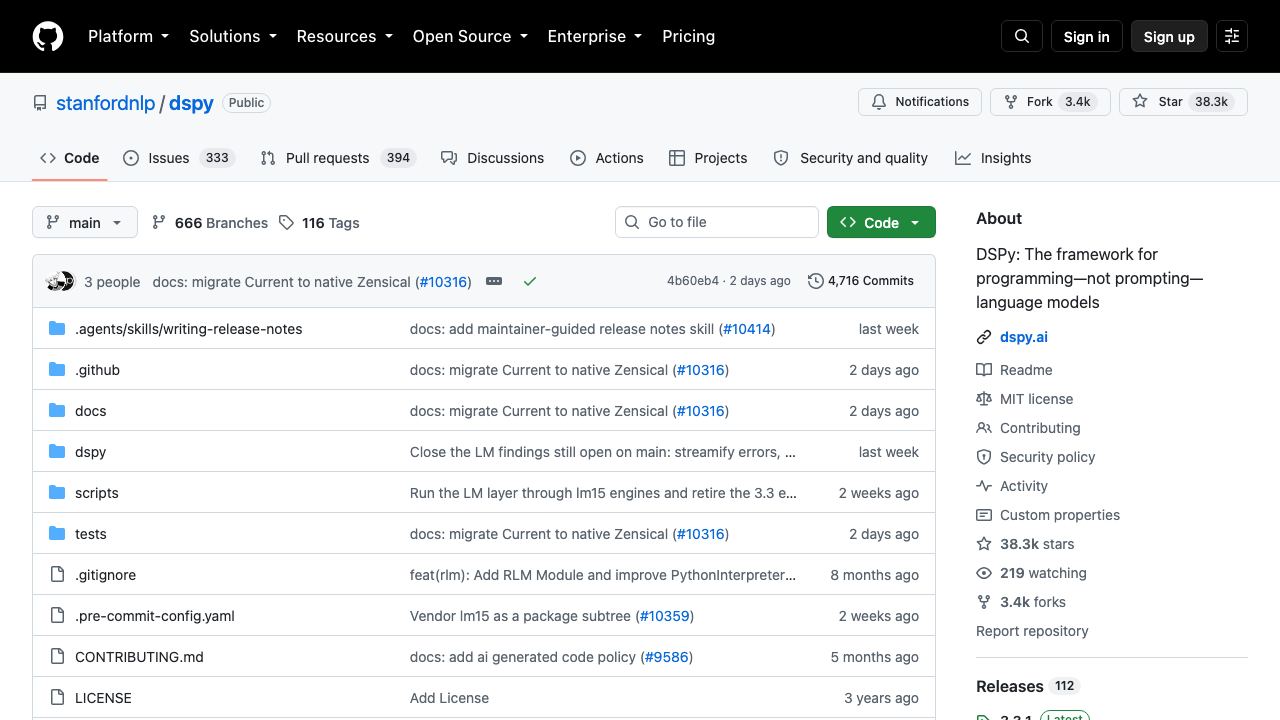
Task: View the 116 Tags link
Action: [319, 223]
